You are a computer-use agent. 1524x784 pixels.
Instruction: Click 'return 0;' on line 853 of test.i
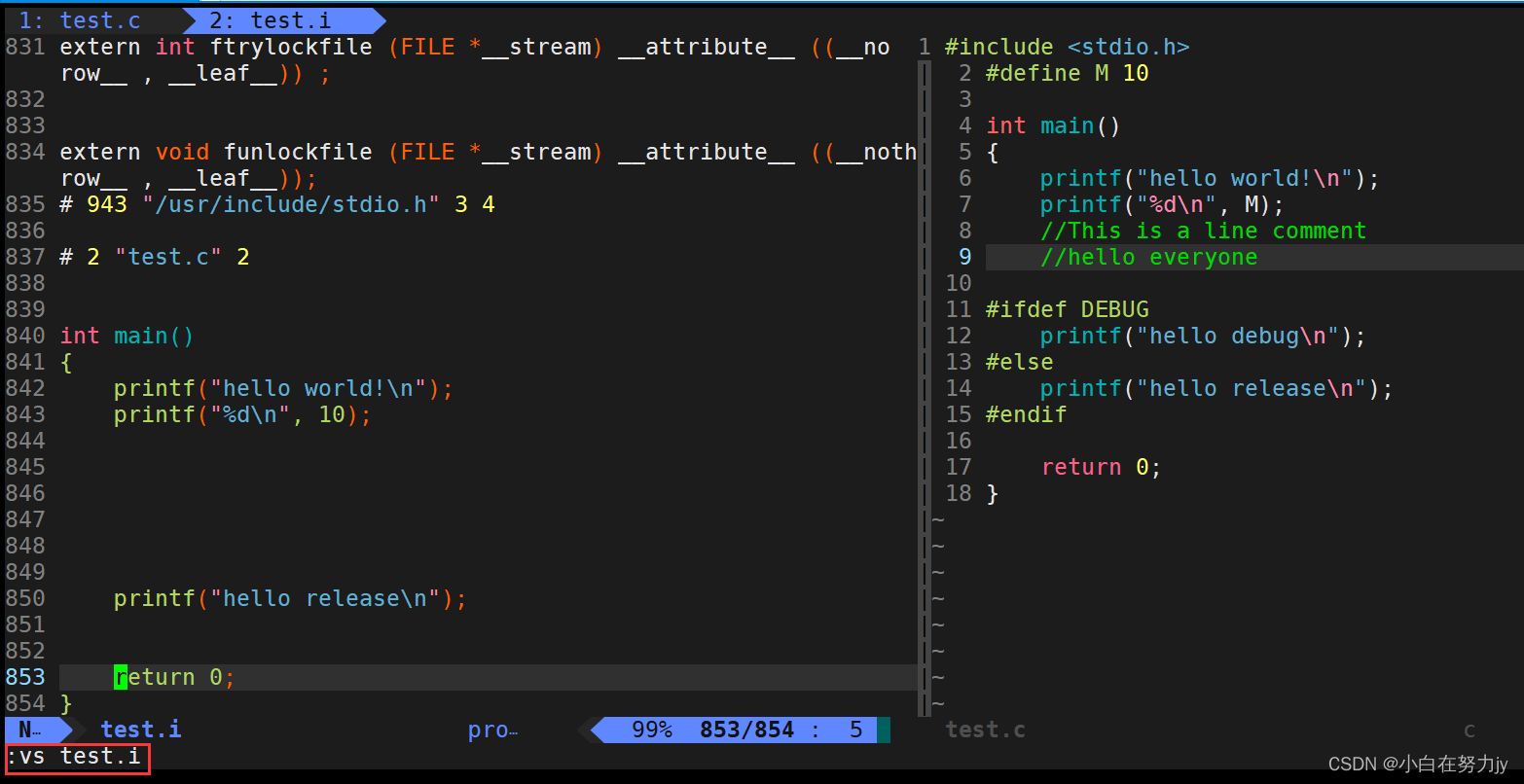click(x=175, y=677)
